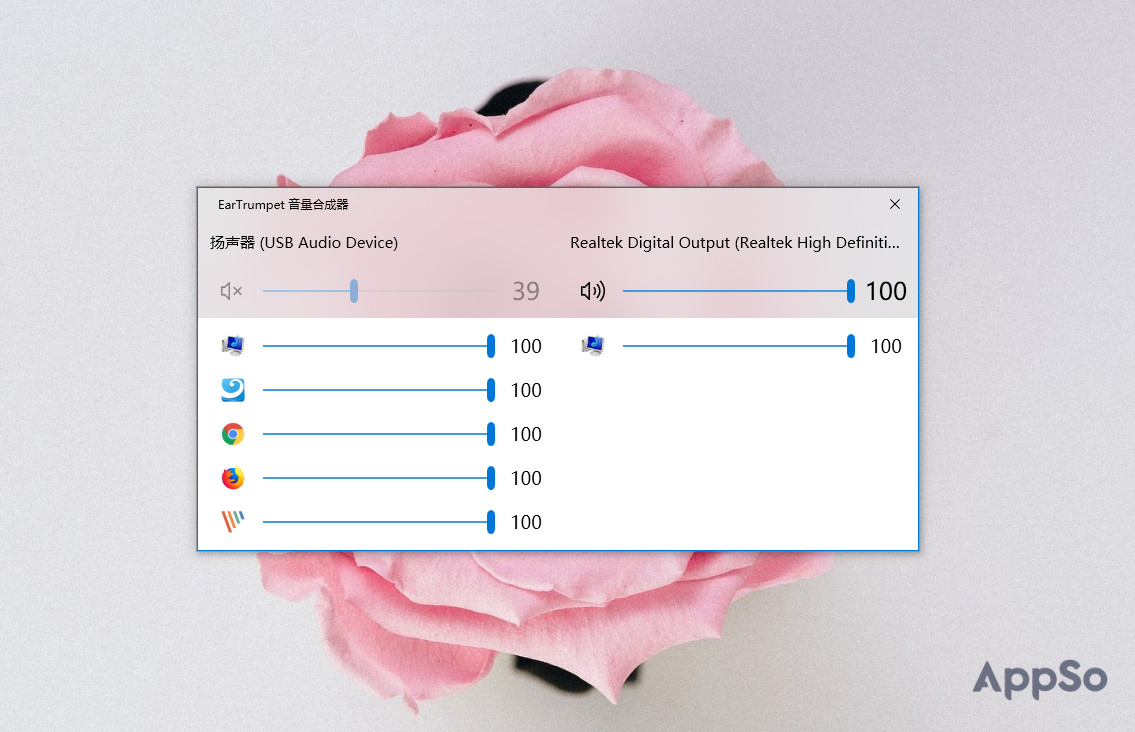Click the Realtek Digital Output device label
The image size is (1135, 732).
[735, 243]
